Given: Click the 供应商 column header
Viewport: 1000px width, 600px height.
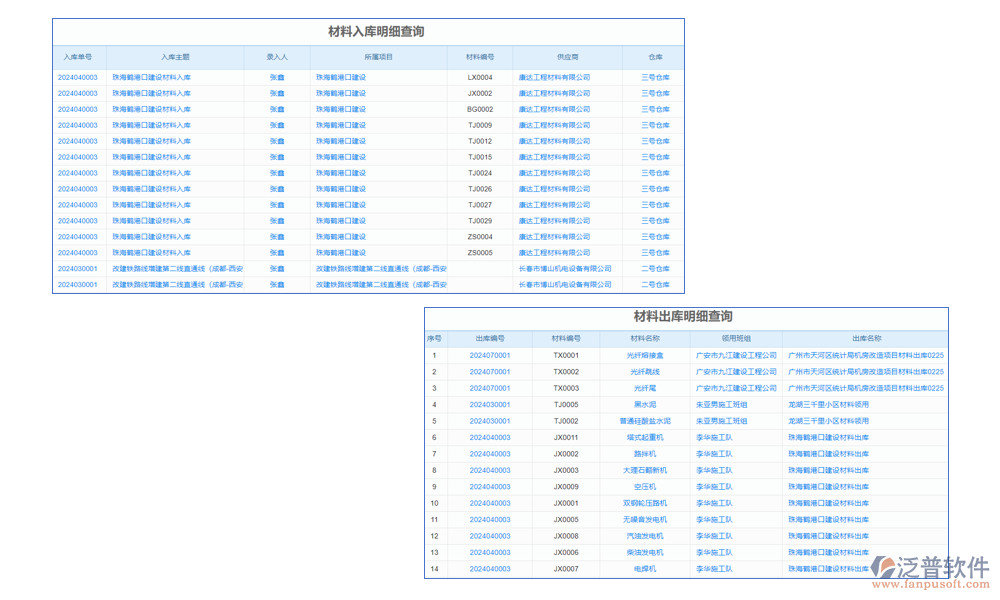Looking at the screenshot, I should 567,57.
